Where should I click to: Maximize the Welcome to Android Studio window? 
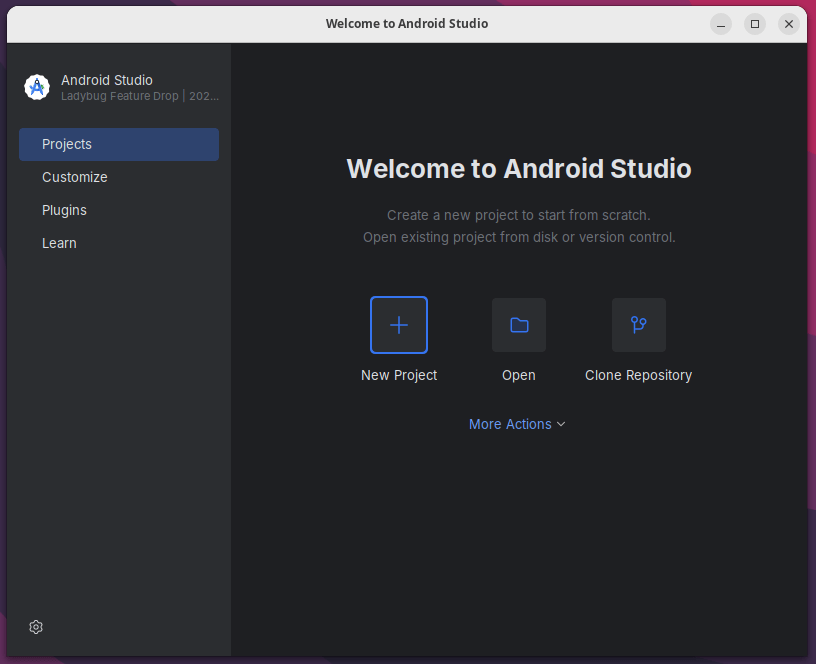755,24
